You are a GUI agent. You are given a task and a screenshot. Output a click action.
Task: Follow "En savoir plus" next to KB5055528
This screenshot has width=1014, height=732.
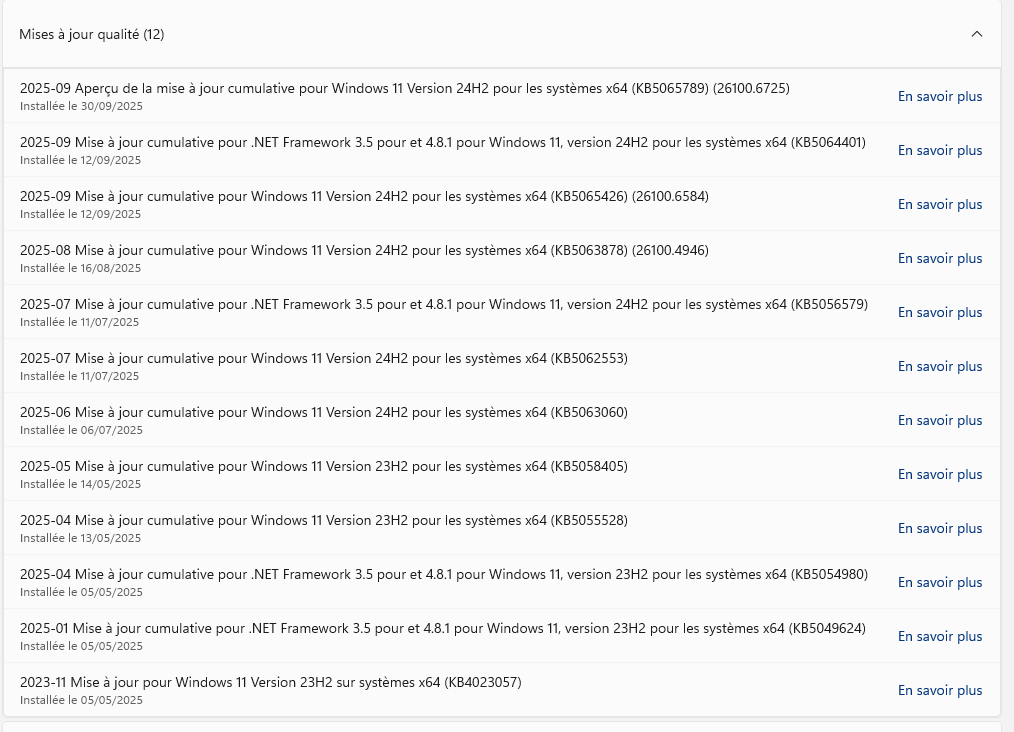pos(940,529)
